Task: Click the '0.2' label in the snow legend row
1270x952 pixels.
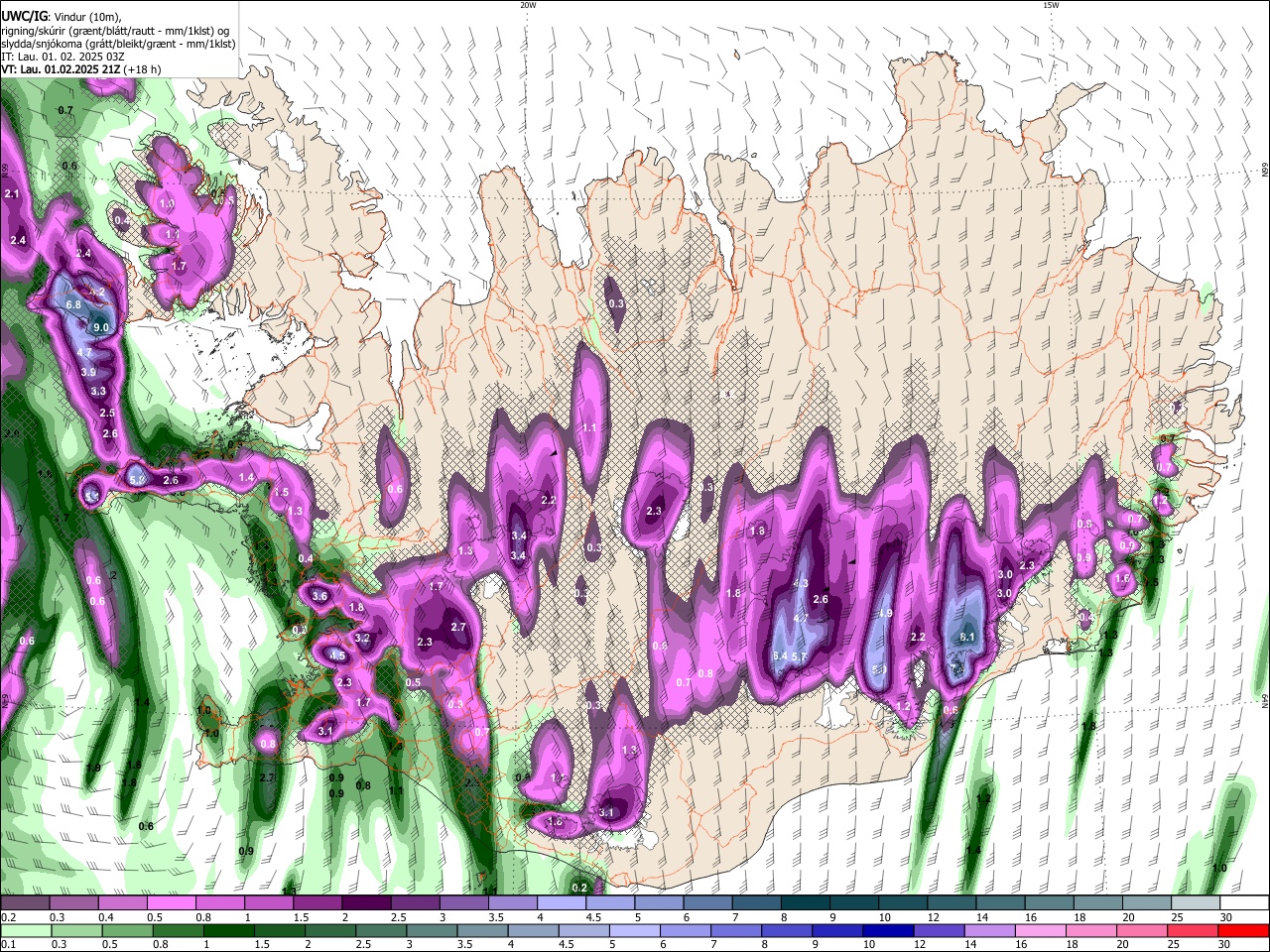Action: click(x=8, y=917)
